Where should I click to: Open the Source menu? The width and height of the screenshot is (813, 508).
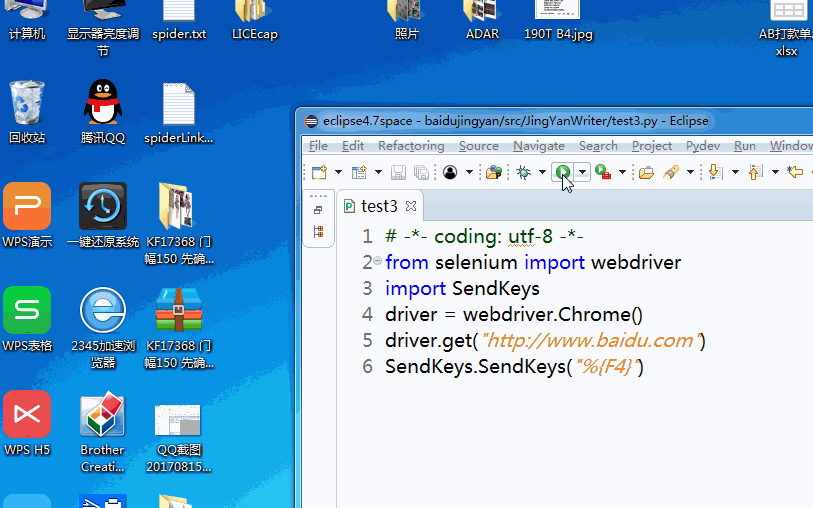tap(479, 146)
